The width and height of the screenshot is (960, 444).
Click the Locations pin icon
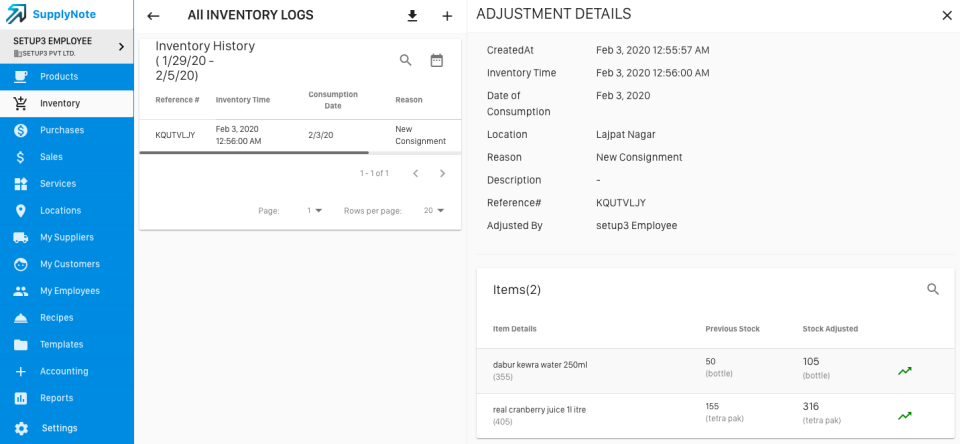(x=21, y=211)
